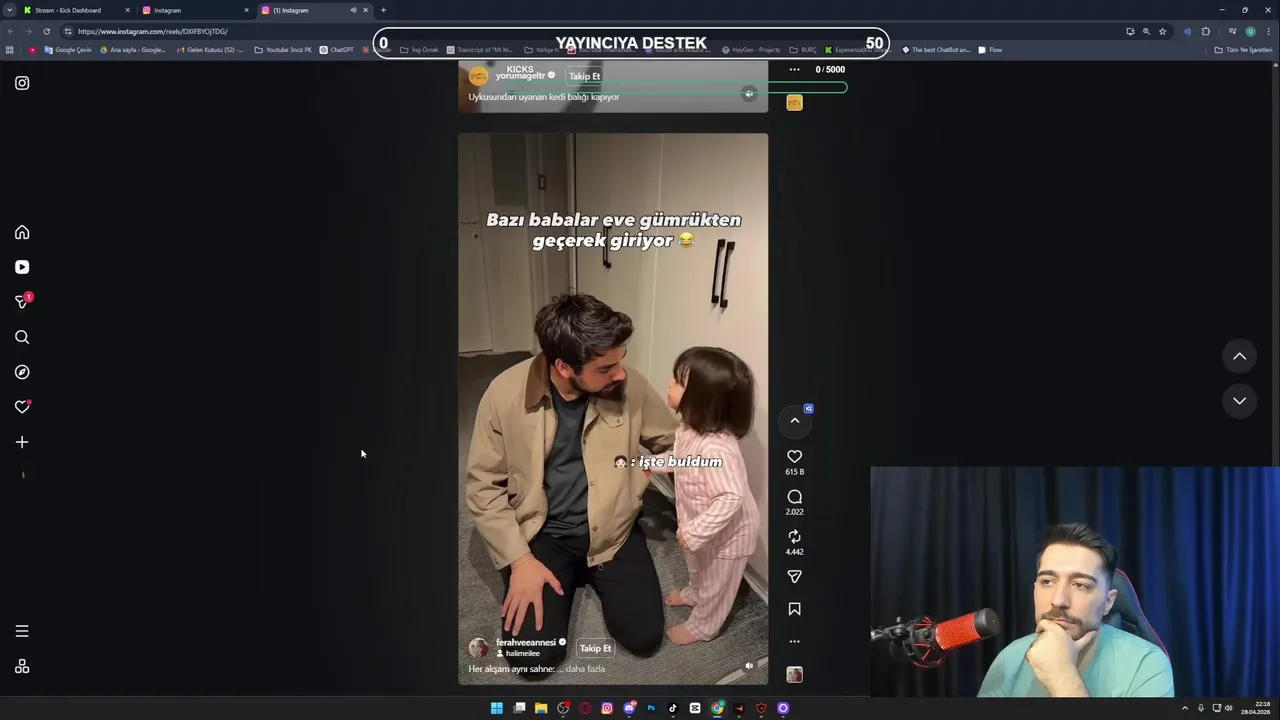Open the Google Çeviri bookmark

coord(68,50)
